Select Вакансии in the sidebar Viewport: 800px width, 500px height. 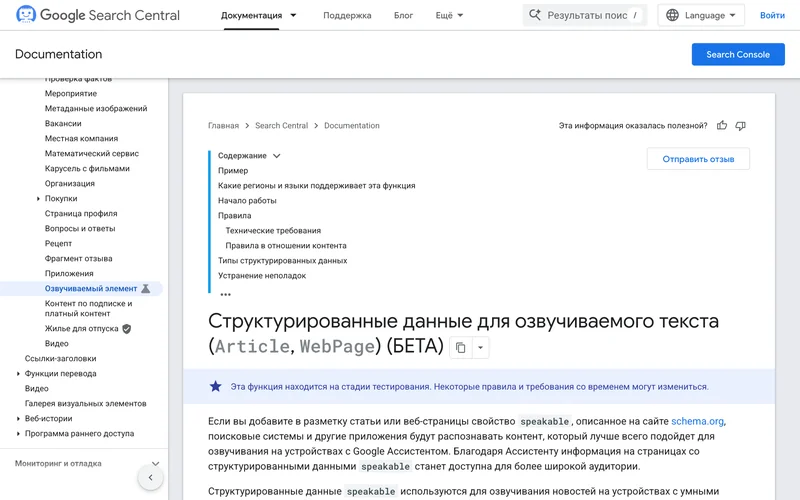click(63, 123)
